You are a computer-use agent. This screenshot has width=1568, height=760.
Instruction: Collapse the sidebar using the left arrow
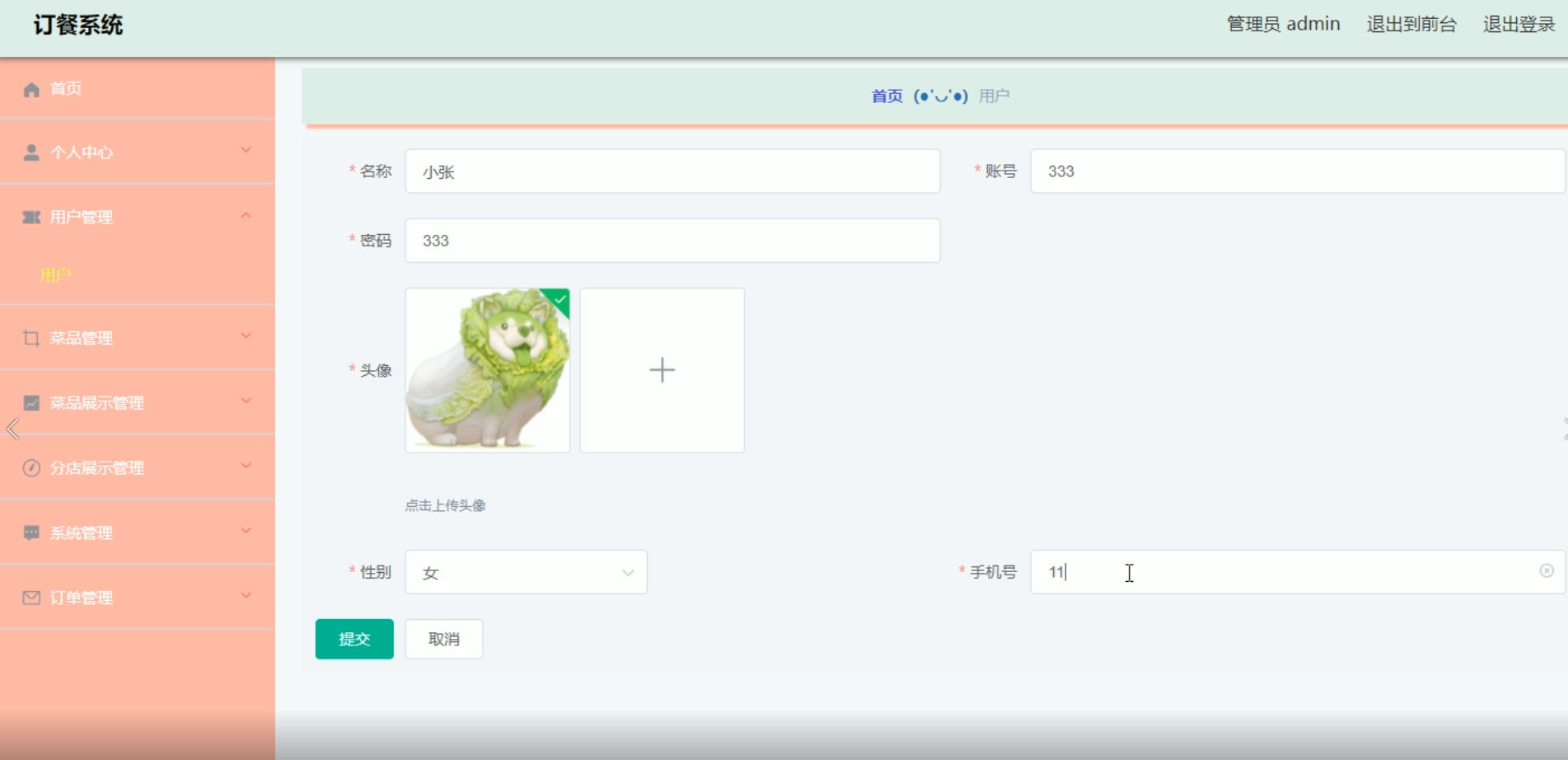pyautogui.click(x=12, y=429)
